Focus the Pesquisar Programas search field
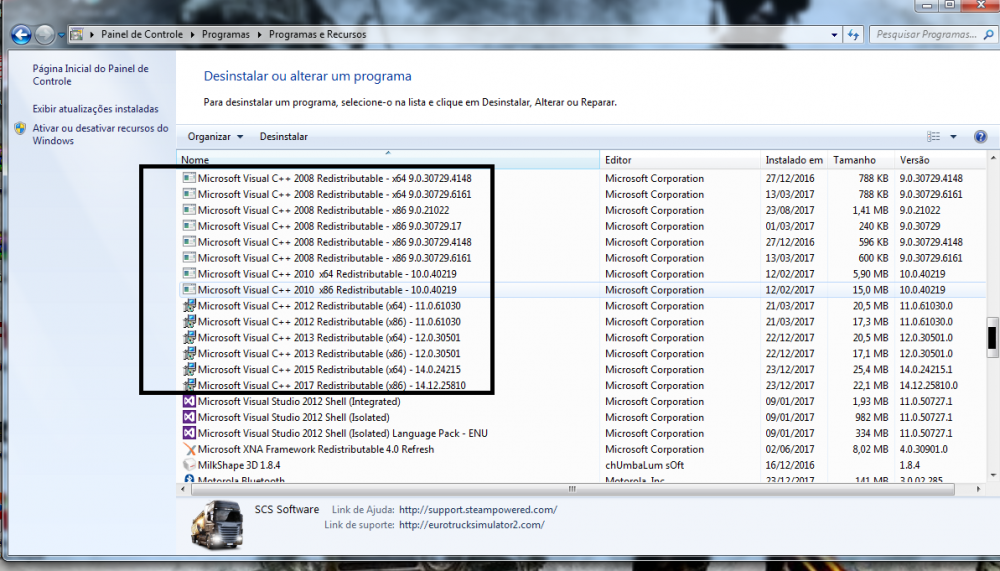1000x571 pixels. (x=925, y=34)
